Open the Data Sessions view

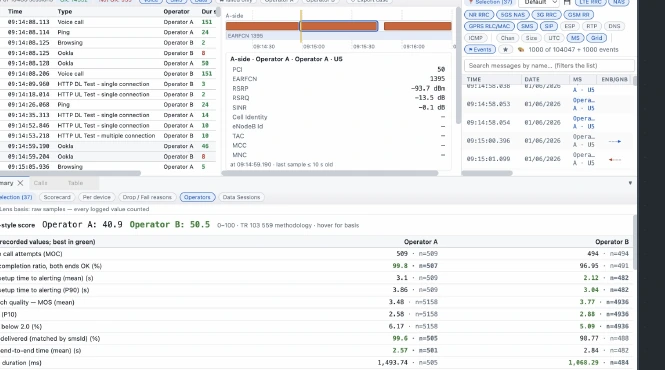(241, 197)
